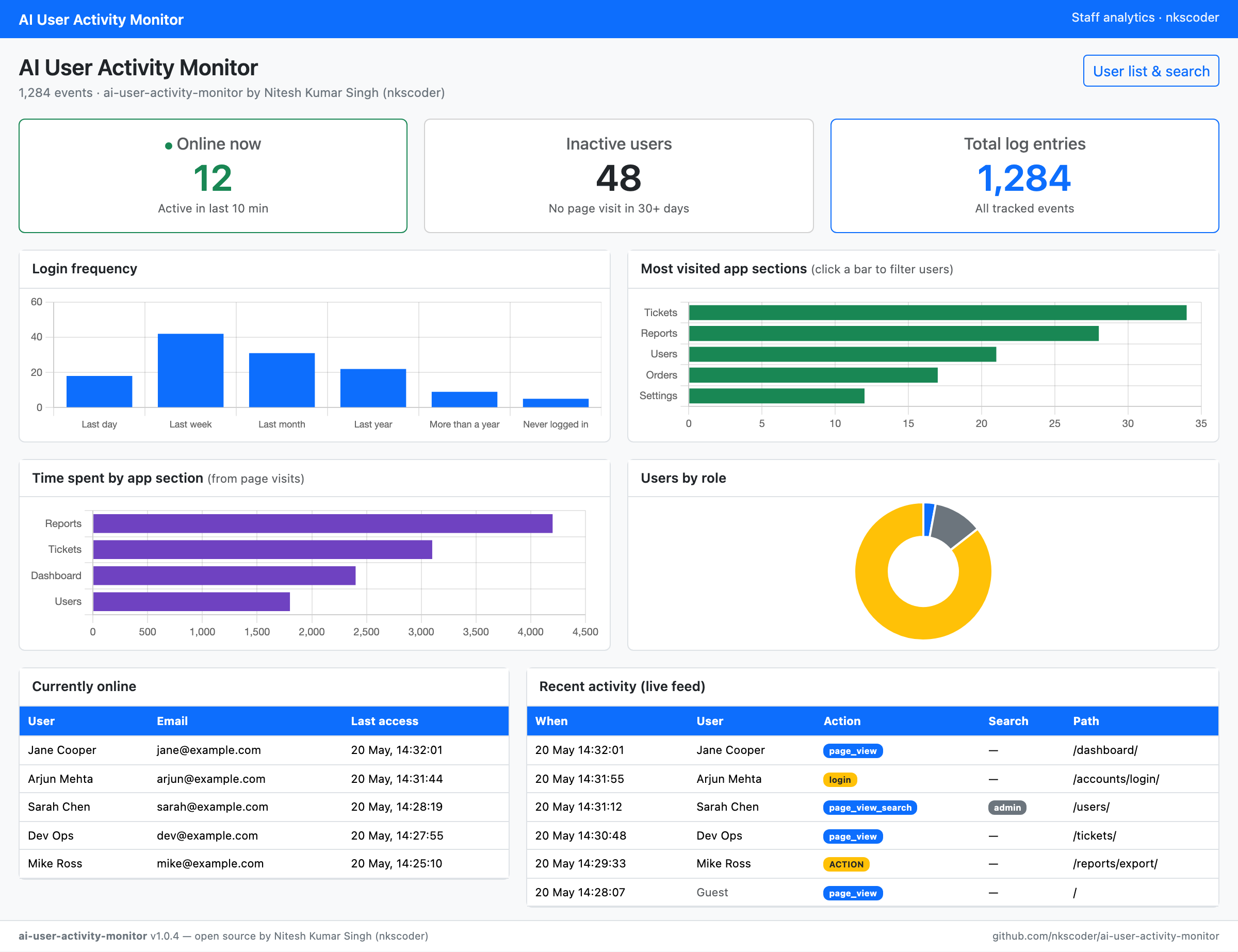1238x952 pixels.
Task: Click the More than a year bar
Action: pos(464,399)
